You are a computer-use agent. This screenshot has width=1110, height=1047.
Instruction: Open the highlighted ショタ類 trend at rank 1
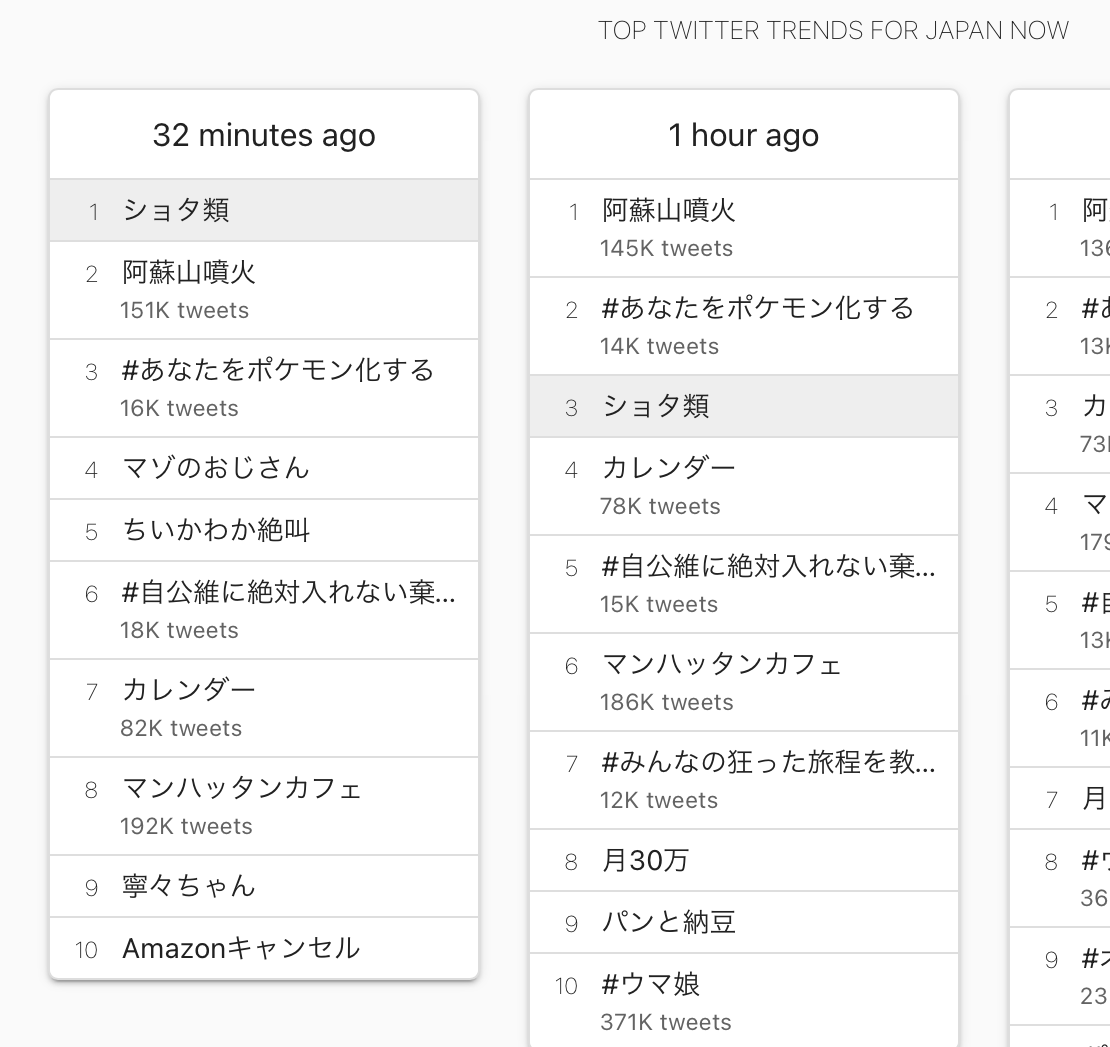tap(264, 210)
